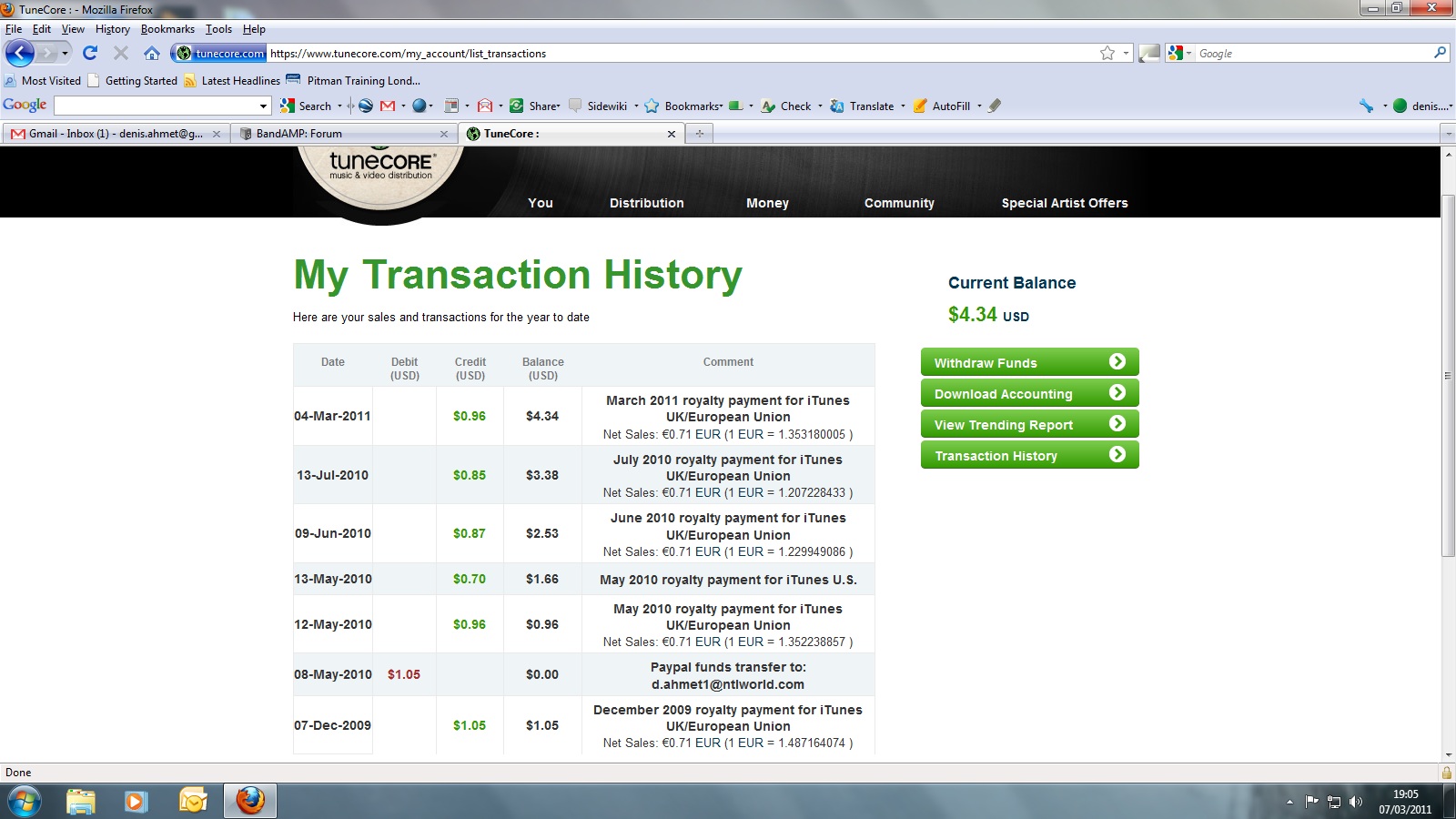
Task: Click the news page icon in the Google Toolbar
Action: tap(450, 106)
